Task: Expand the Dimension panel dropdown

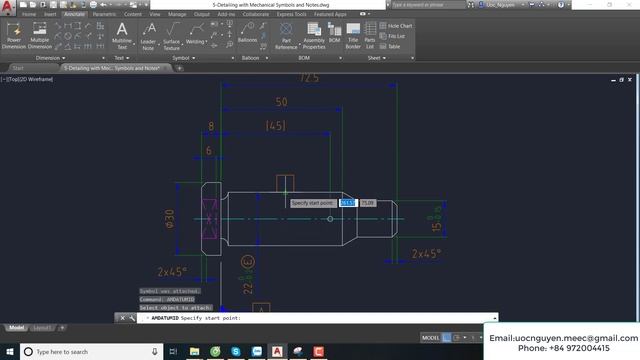Action: pos(50,58)
